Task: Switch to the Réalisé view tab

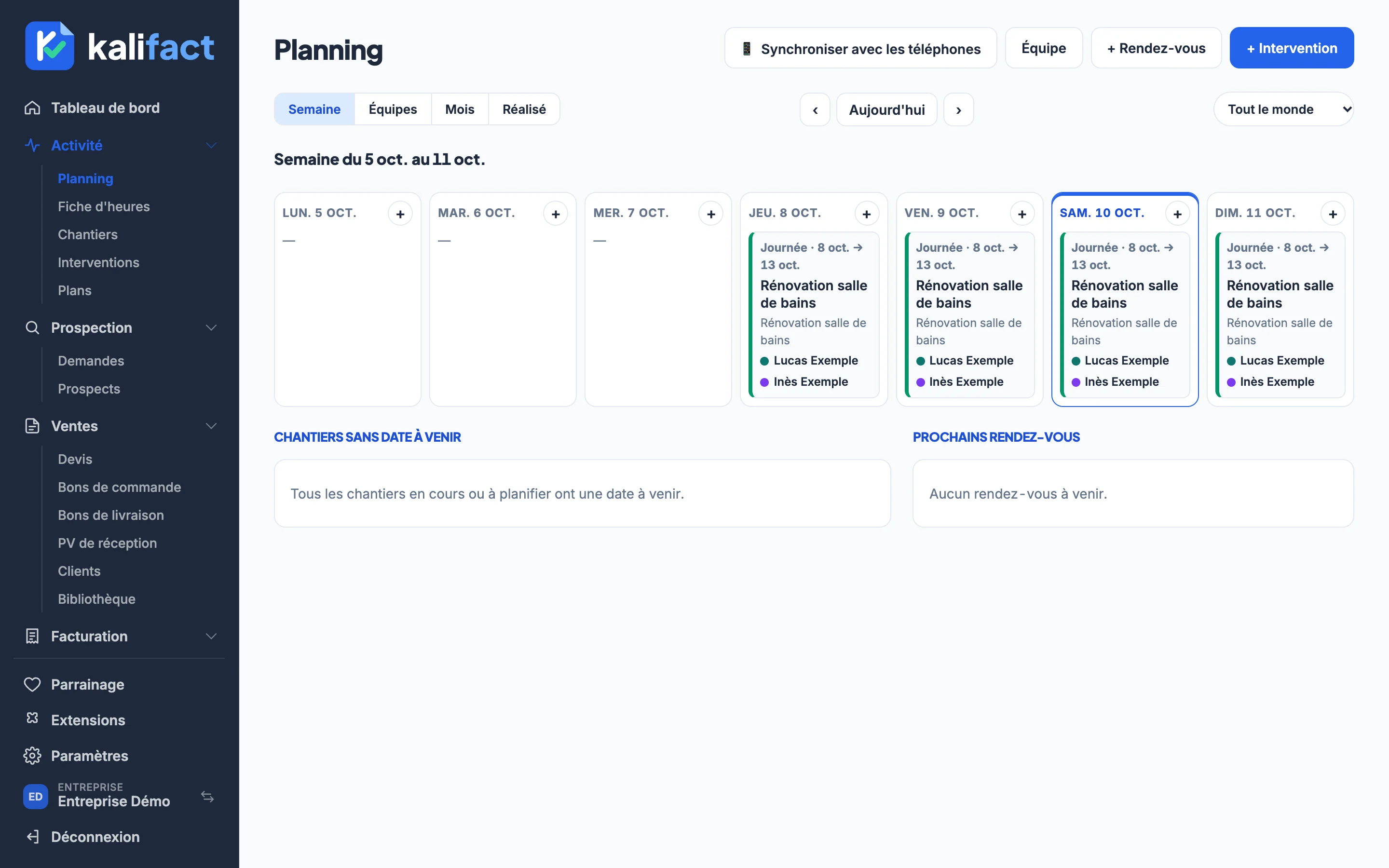Action: 524,109
